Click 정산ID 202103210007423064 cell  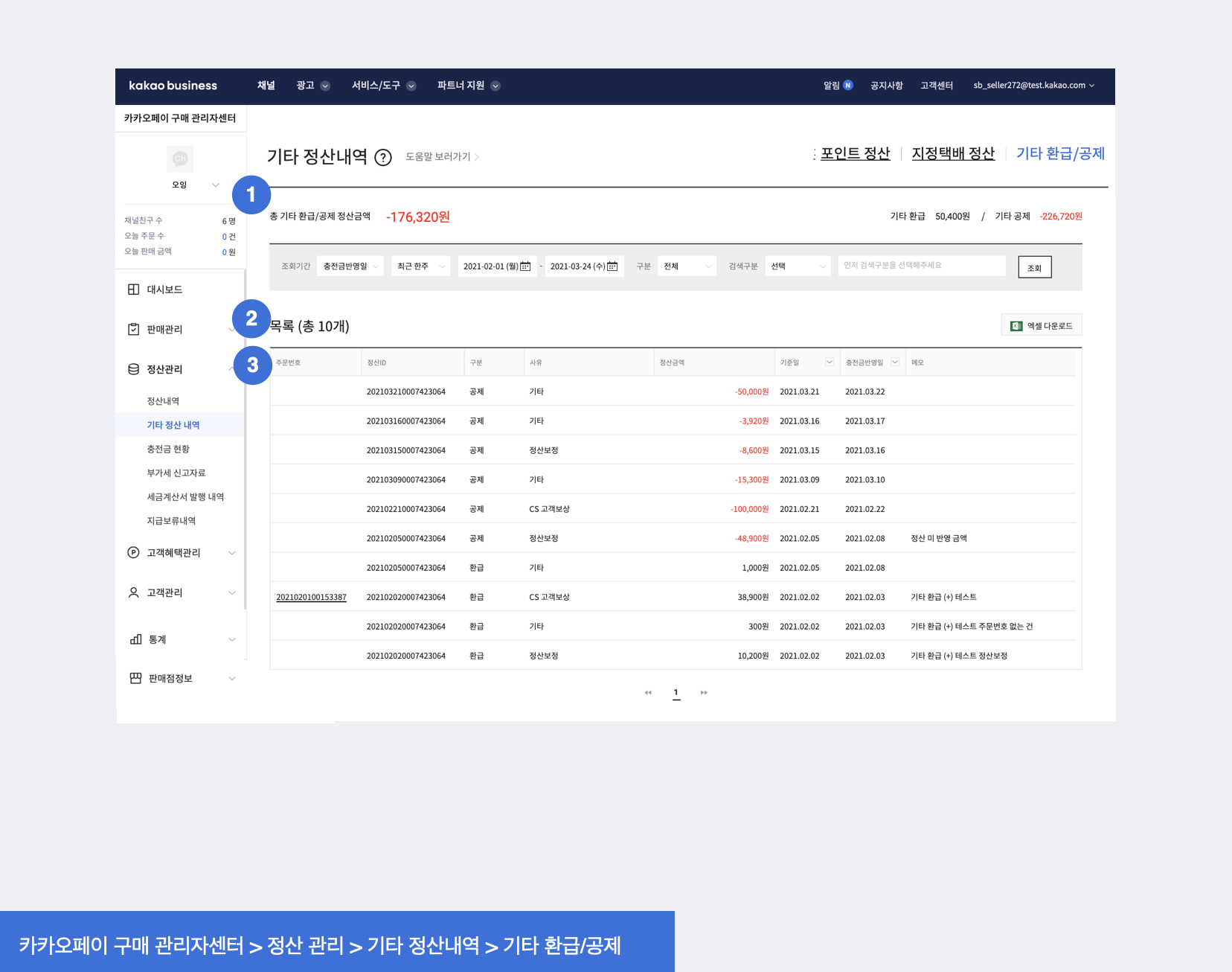[406, 391]
